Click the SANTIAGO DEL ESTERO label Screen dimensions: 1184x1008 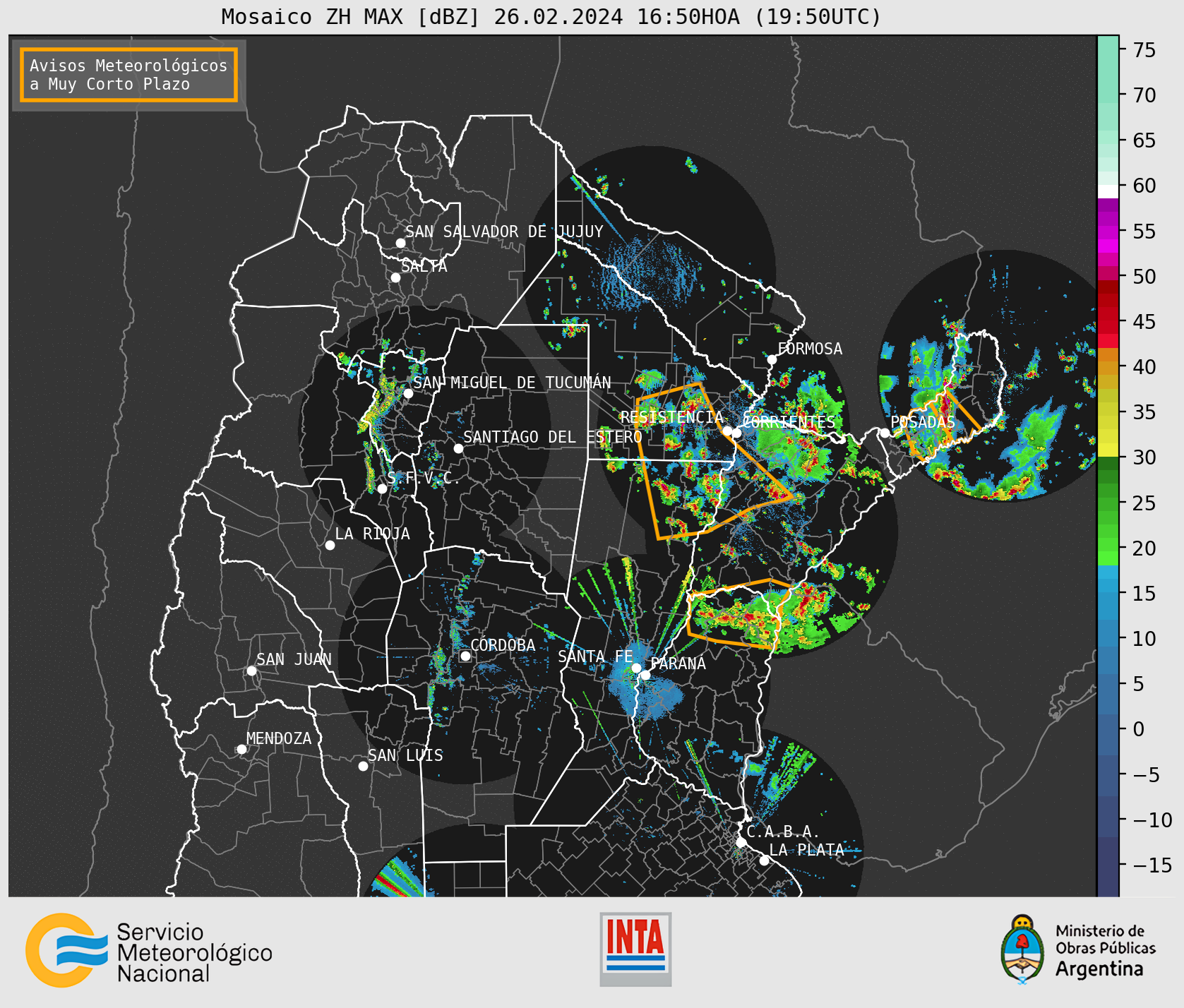[x=553, y=437]
